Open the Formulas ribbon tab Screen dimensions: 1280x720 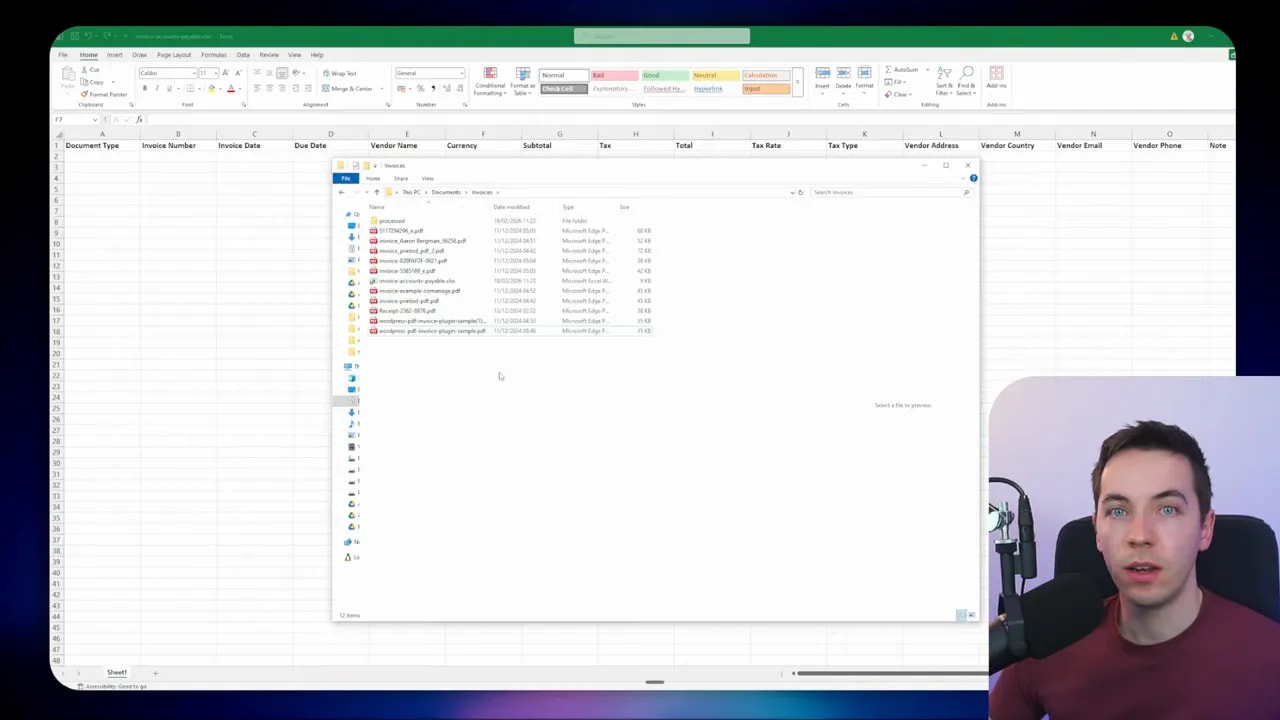tap(214, 55)
